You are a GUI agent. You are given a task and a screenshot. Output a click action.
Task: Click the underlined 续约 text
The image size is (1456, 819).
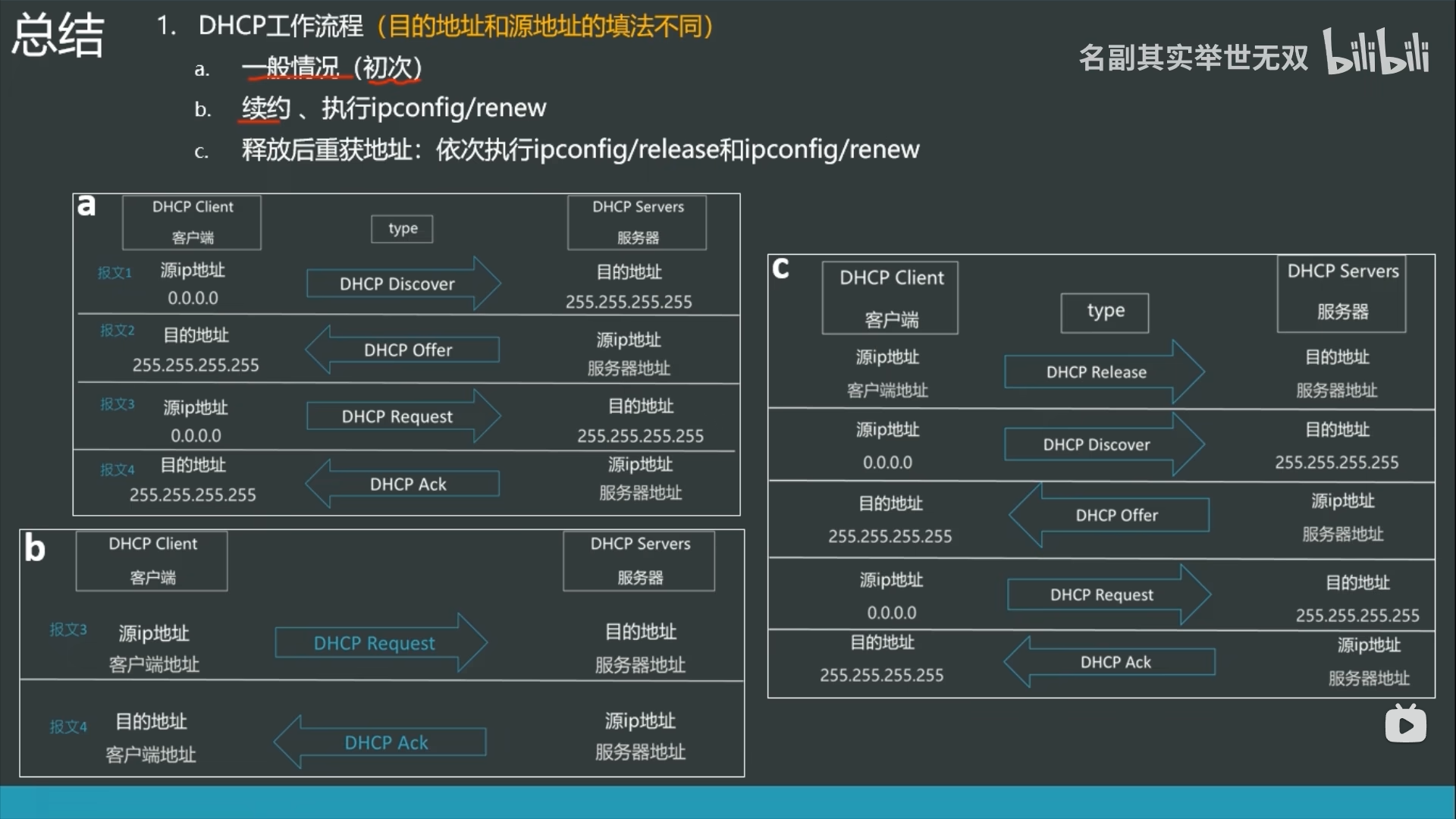click(x=265, y=108)
